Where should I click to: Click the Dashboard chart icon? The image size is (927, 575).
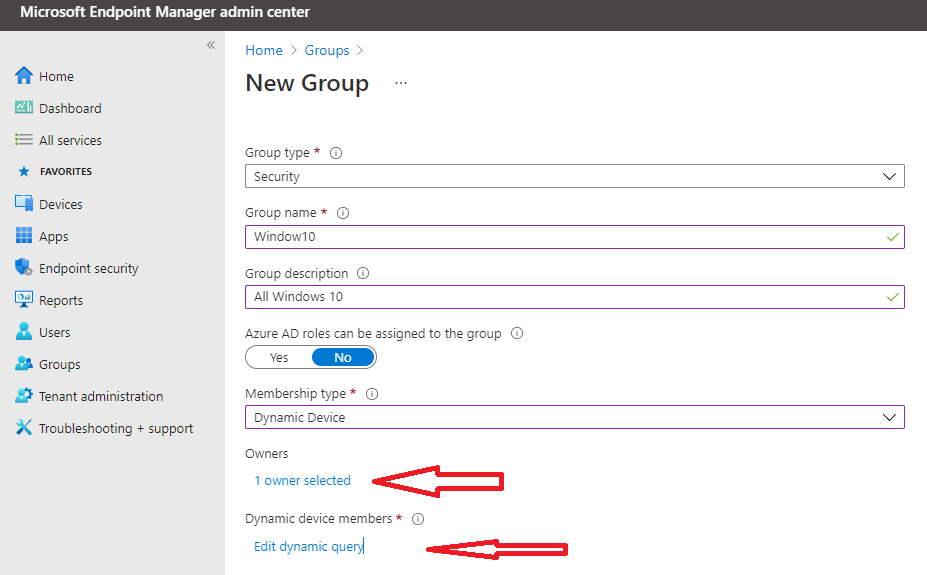[24, 107]
